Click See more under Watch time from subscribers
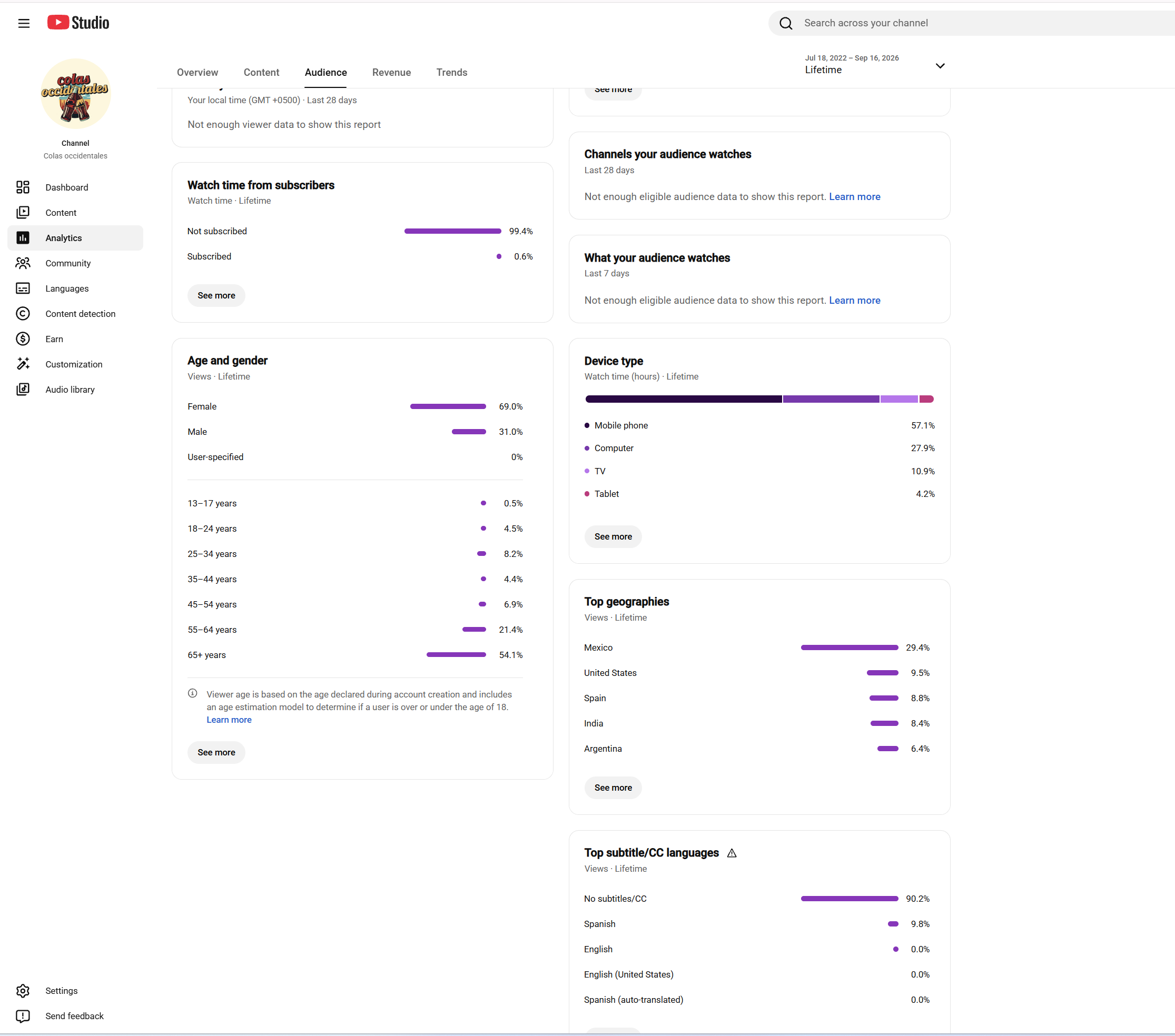The image size is (1175, 1036). click(x=216, y=295)
